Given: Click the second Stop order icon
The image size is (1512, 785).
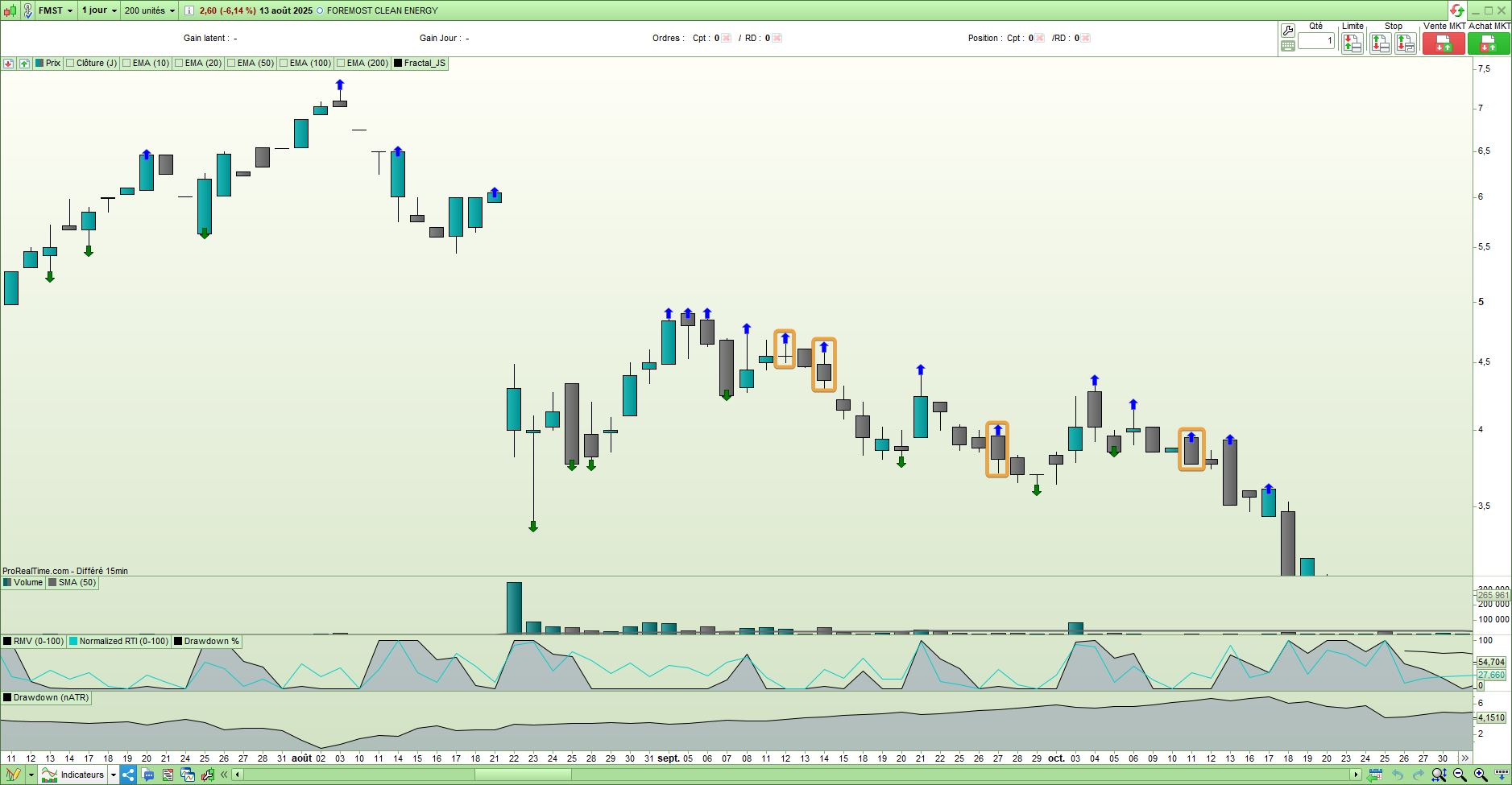Looking at the screenshot, I should pyautogui.click(x=1406, y=43).
